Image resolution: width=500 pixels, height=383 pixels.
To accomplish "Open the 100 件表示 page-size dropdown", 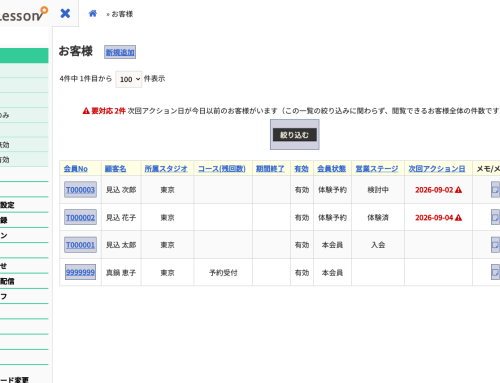I will click(x=129, y=79).
